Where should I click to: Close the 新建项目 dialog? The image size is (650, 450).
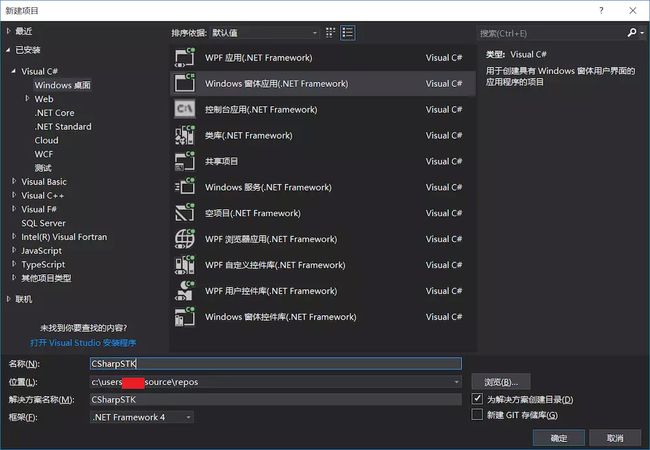pos(633,10)
